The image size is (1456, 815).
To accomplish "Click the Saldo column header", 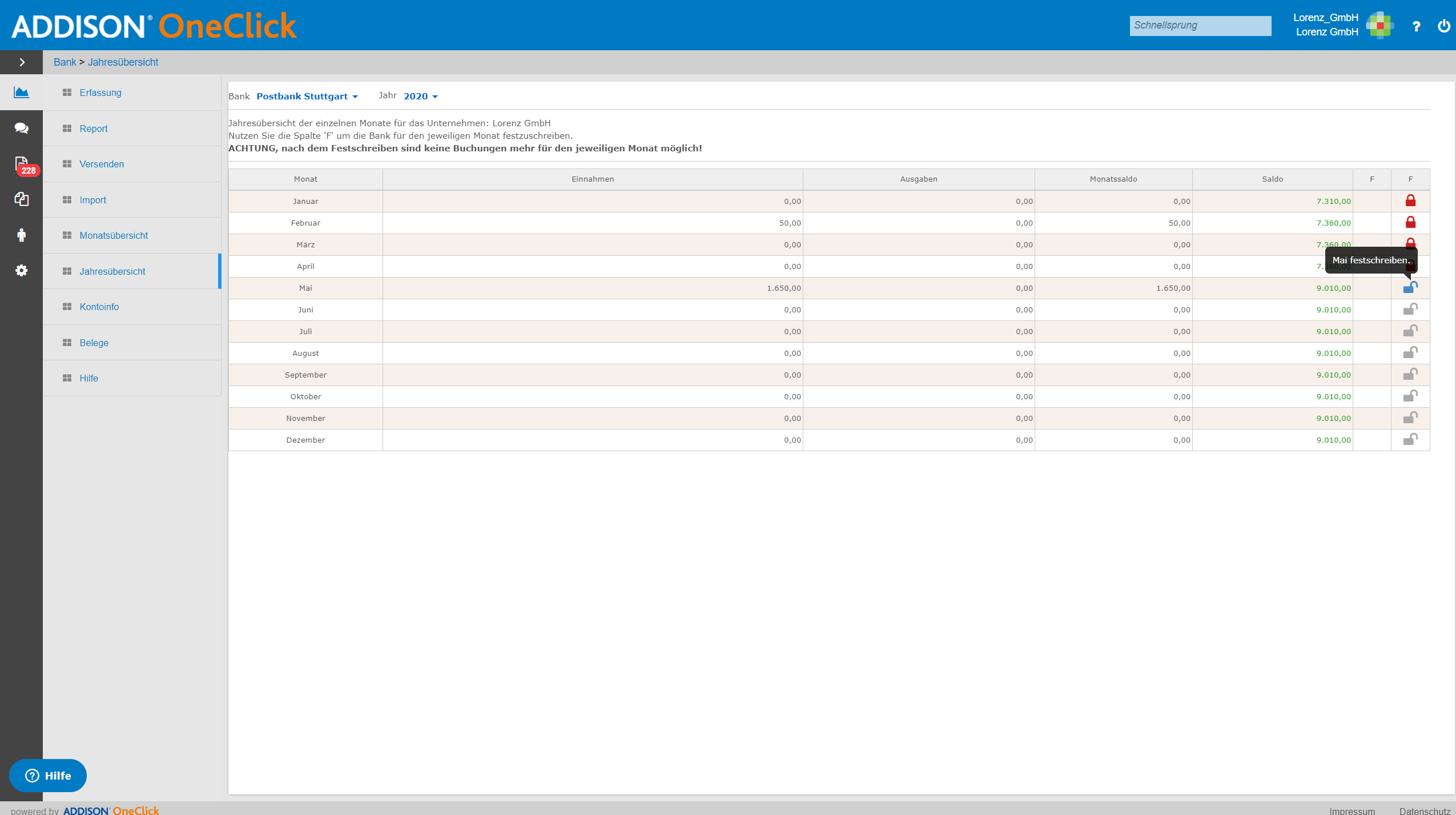I will (x=1272, y=179).
